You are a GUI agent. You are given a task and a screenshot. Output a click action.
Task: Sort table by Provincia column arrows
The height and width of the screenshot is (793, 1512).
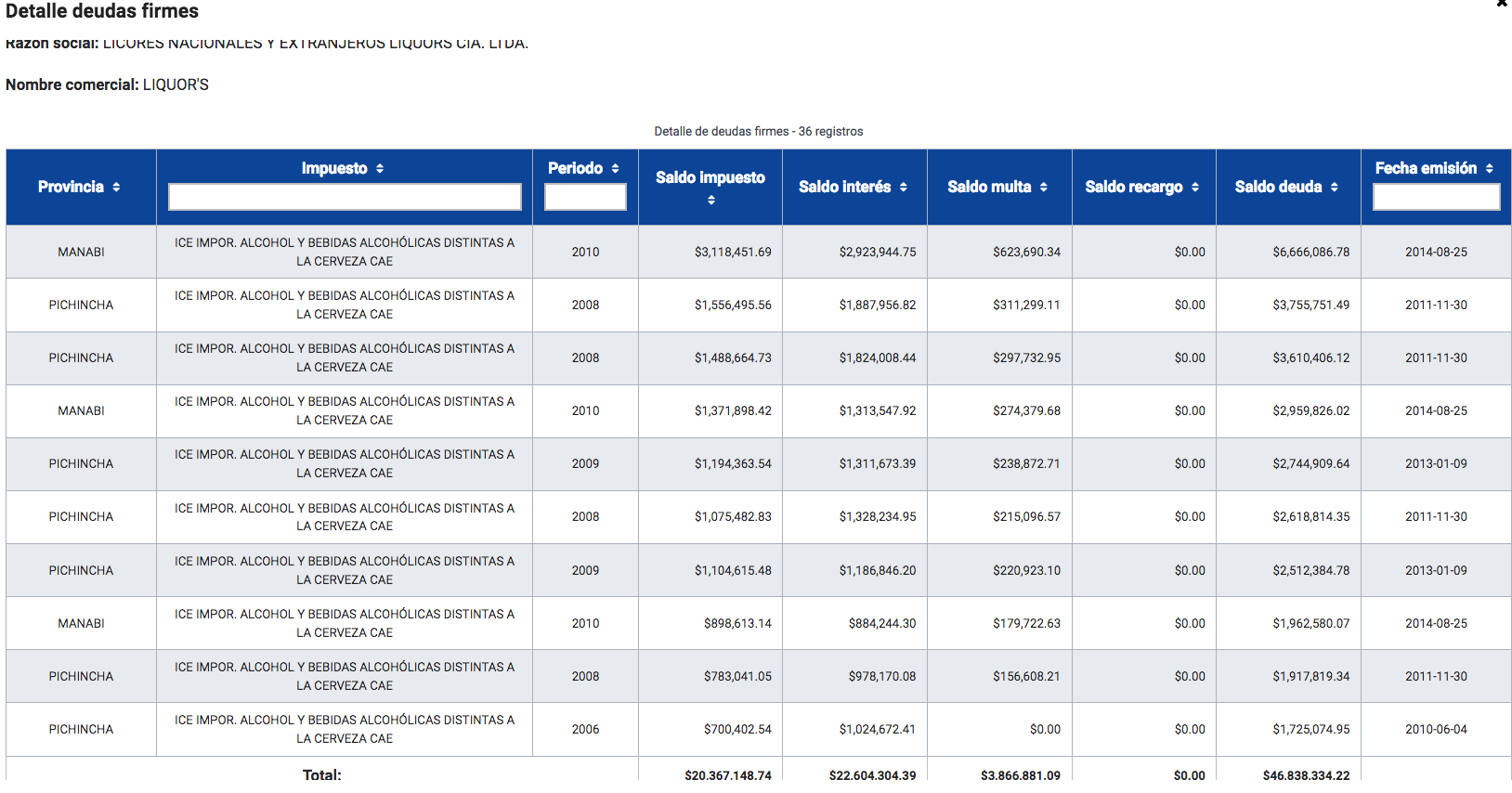[116, 188]
